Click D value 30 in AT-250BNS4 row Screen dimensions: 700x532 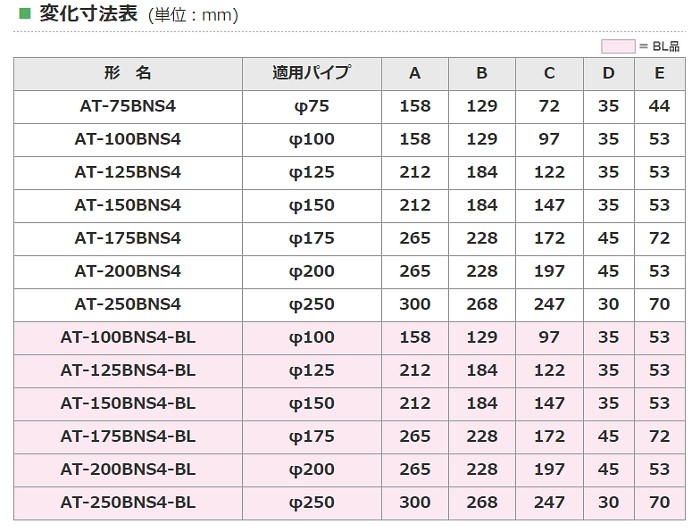(x=609, y=304)
